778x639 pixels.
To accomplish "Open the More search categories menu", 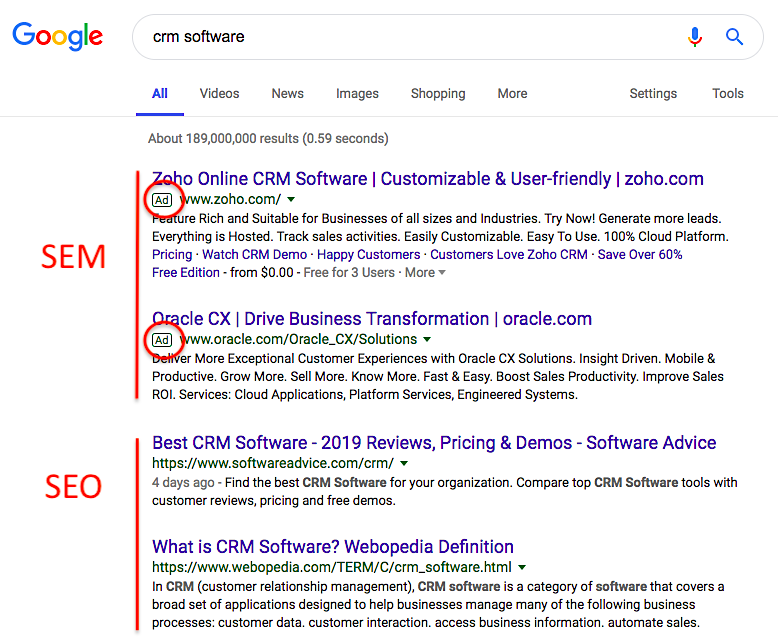I will point(513,94).
